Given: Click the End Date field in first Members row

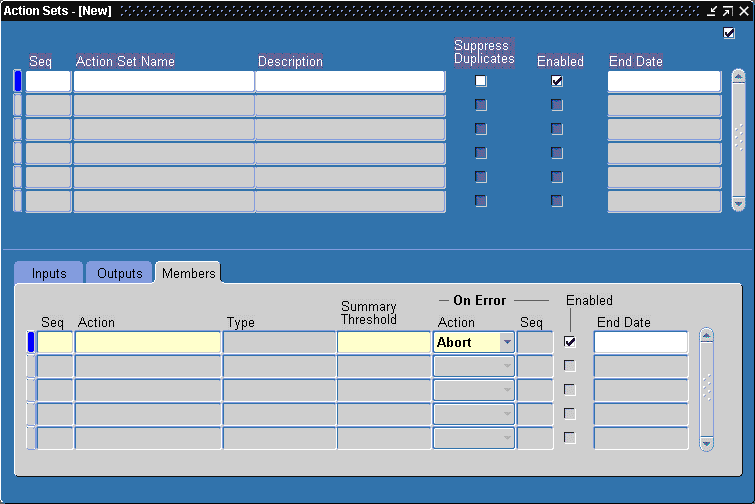Looking at the screenshot, I should pyautogui.click(x=641, y=342).
